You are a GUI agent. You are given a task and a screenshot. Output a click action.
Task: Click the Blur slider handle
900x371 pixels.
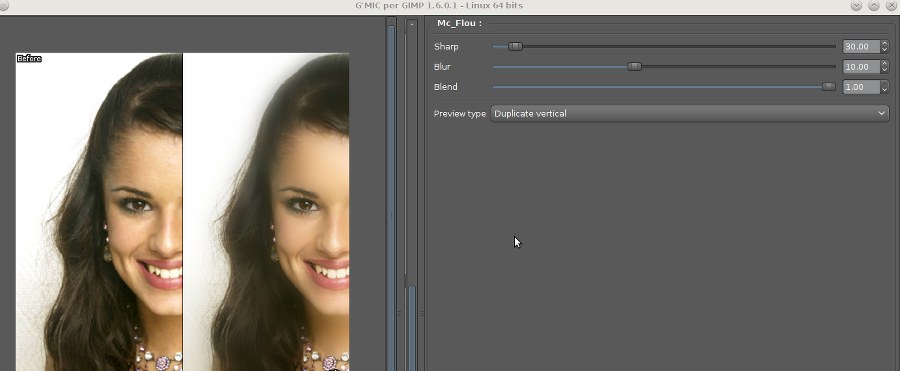coord(634,67)
